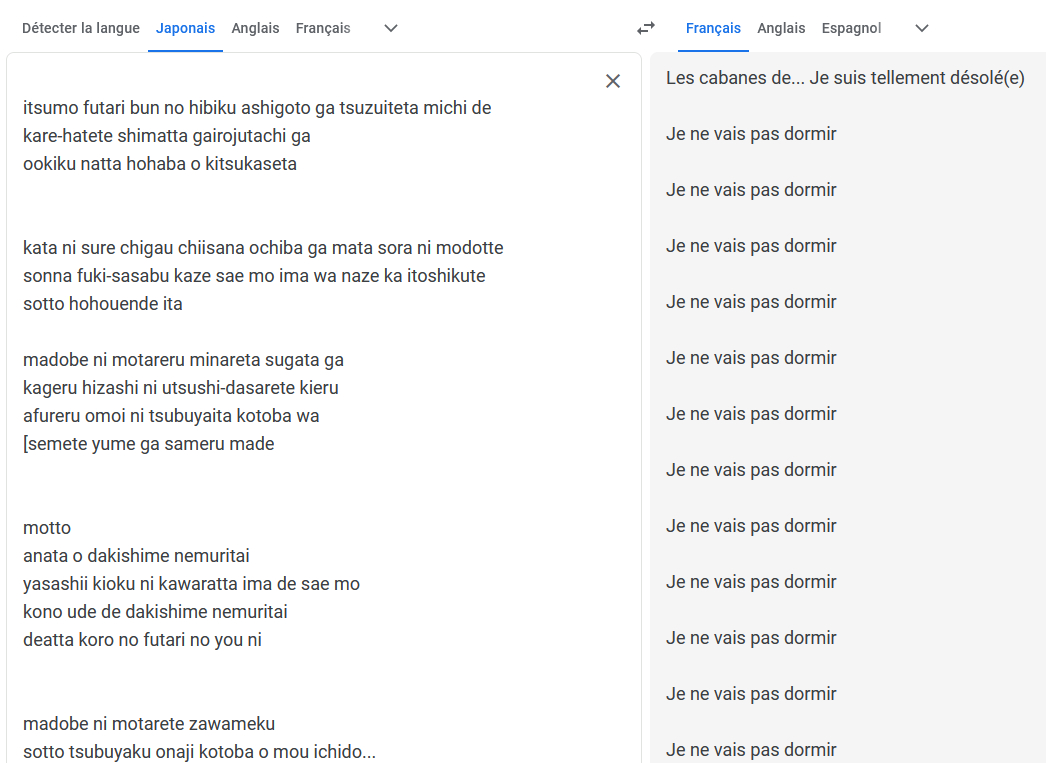The image size is (1046, 763).
Task: Click the line "ookiku natta hohaba o kitsukaseta"
Action: pyautogui.click(x=160, y=164)
